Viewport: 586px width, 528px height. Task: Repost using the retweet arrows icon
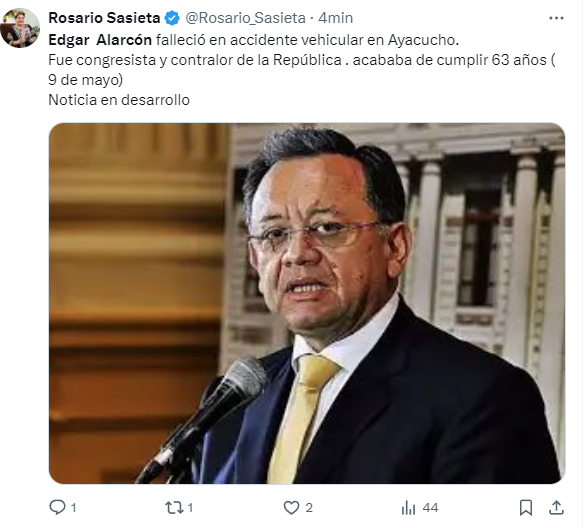(x=174, y=507)
